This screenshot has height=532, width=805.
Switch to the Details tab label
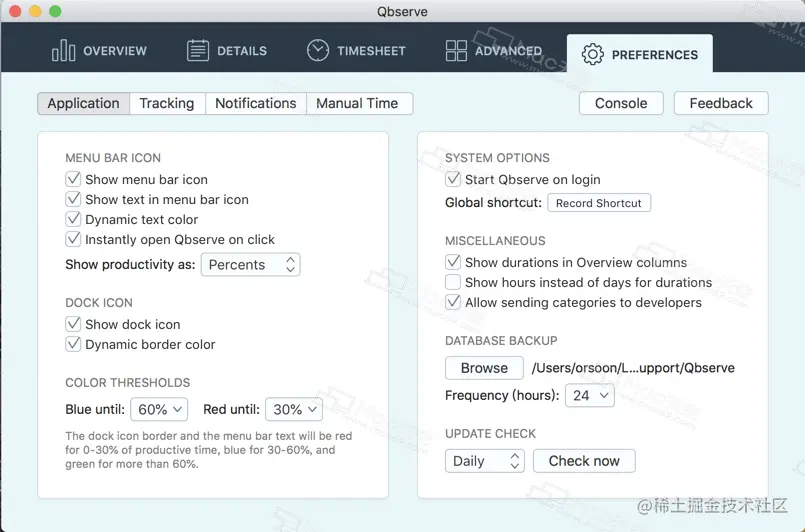point(242,51)
